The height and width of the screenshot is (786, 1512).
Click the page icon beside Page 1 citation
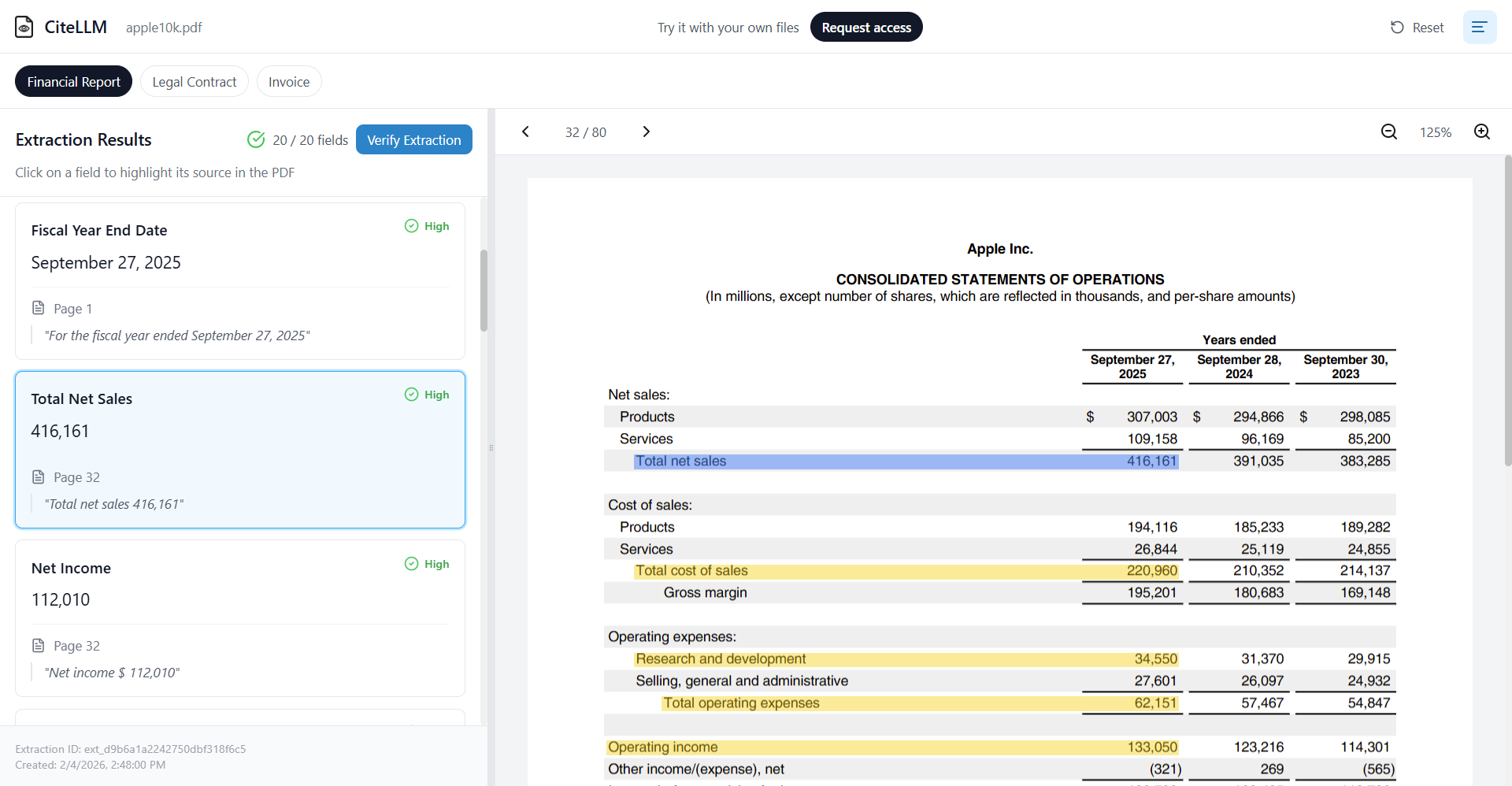pyautogui.click(x=38, y=308)
